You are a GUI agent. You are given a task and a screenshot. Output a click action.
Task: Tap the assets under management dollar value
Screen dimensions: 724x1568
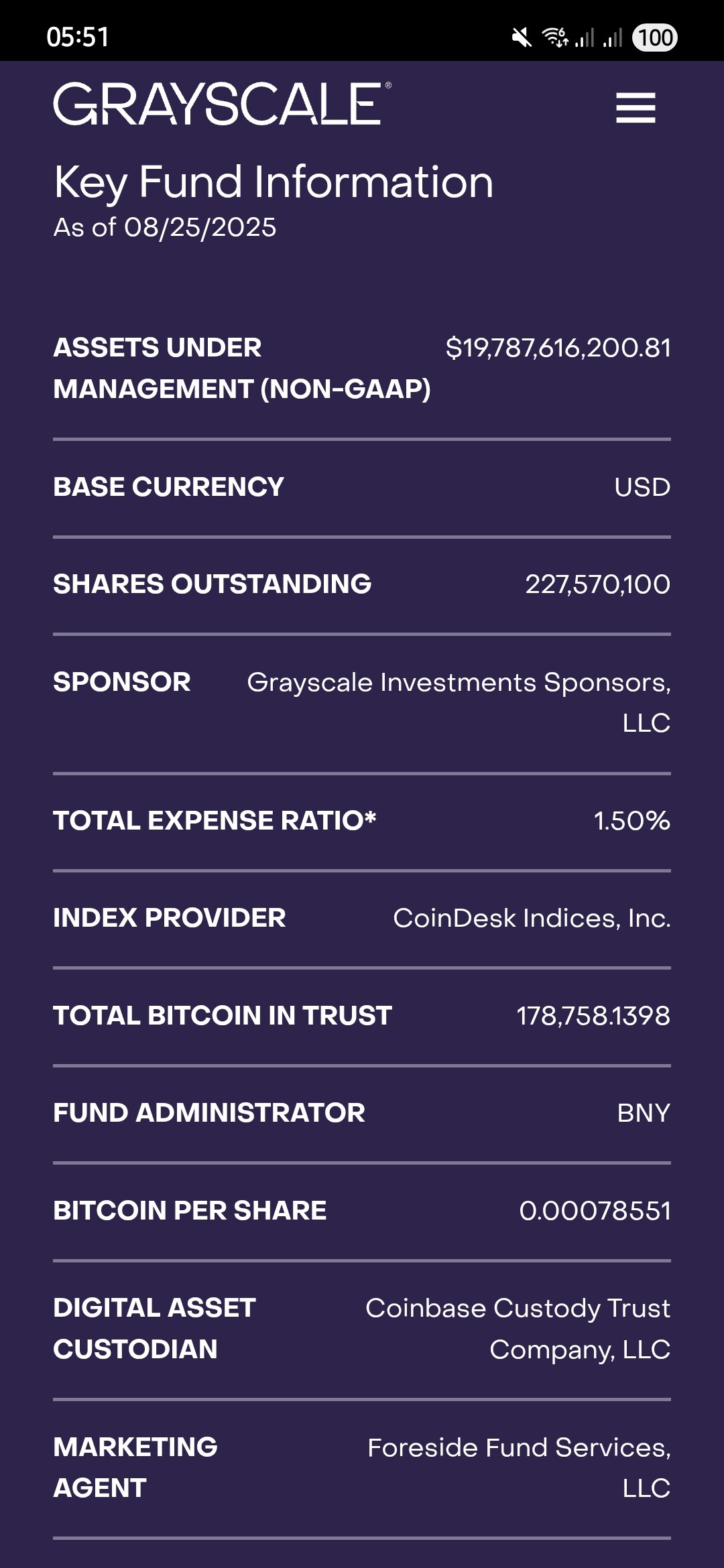tap(558, 348)
